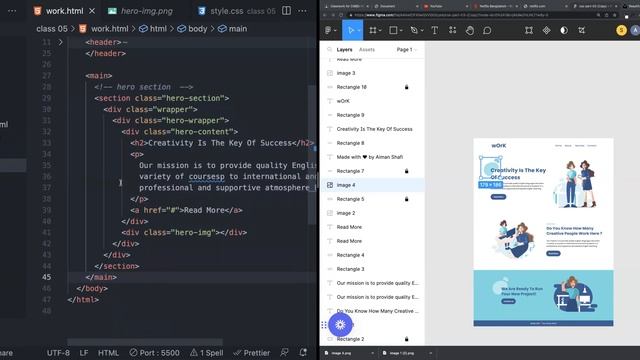Image resolution: width=640 pixels, height=360 pixels.
Task: Select the image 2 layer
Action: click(373, 213)
